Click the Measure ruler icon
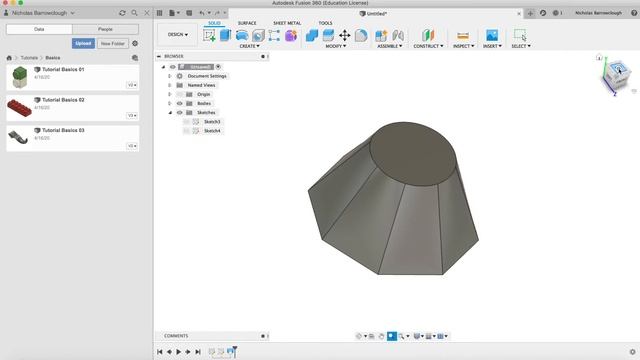Image resolution: width=640 pixels, height=360 pixels. 463,36
